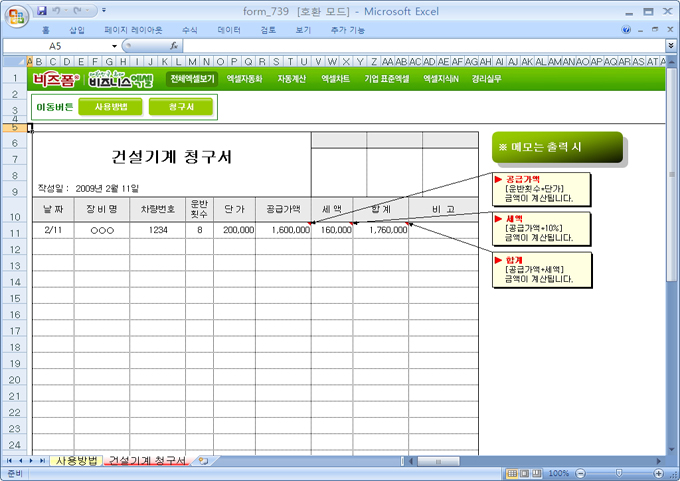Click the green 사용방법 button
The image size is (680, 481).
[x=110, y=106]
